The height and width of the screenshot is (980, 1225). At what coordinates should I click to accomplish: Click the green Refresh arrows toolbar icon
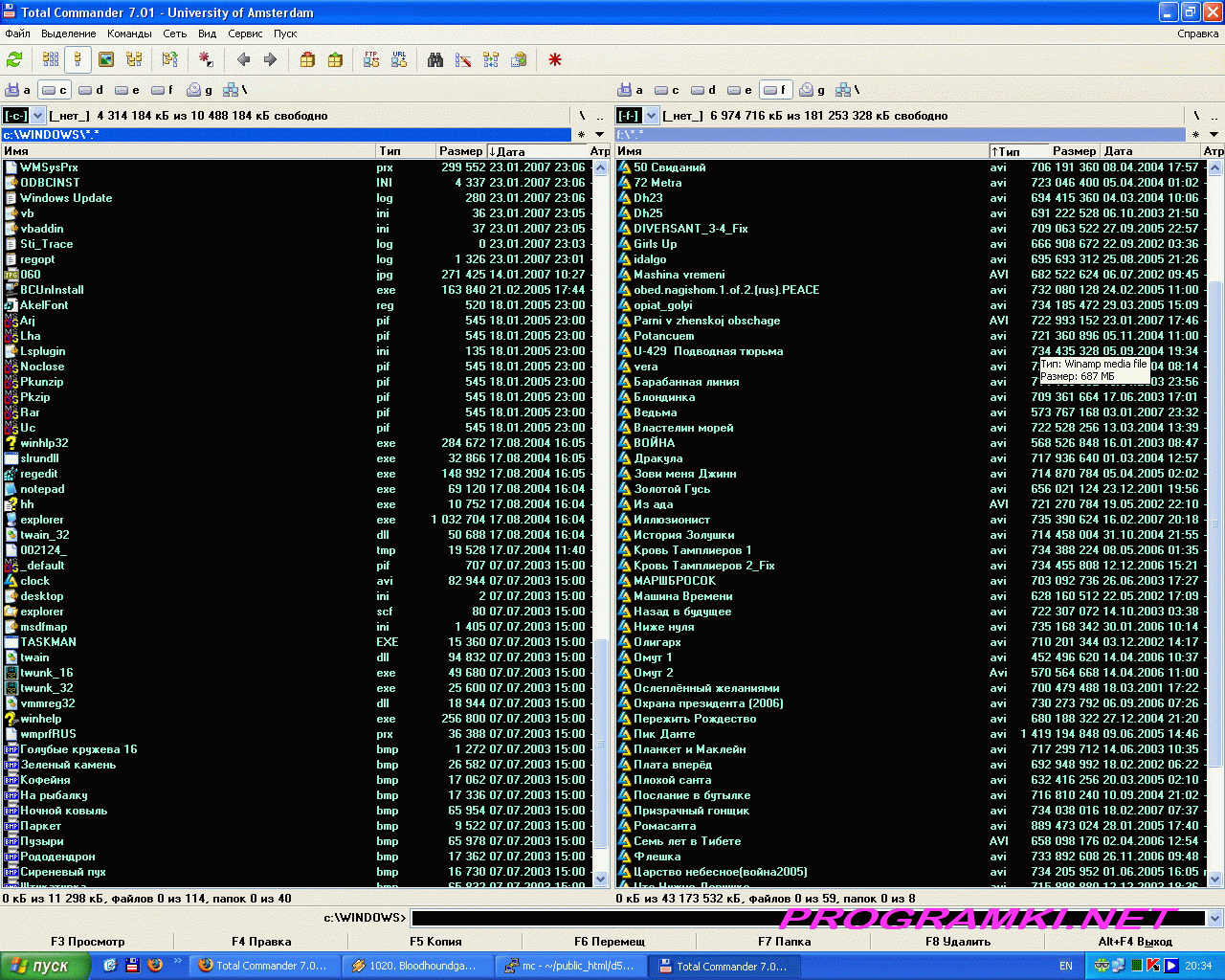tap(14, 59)
